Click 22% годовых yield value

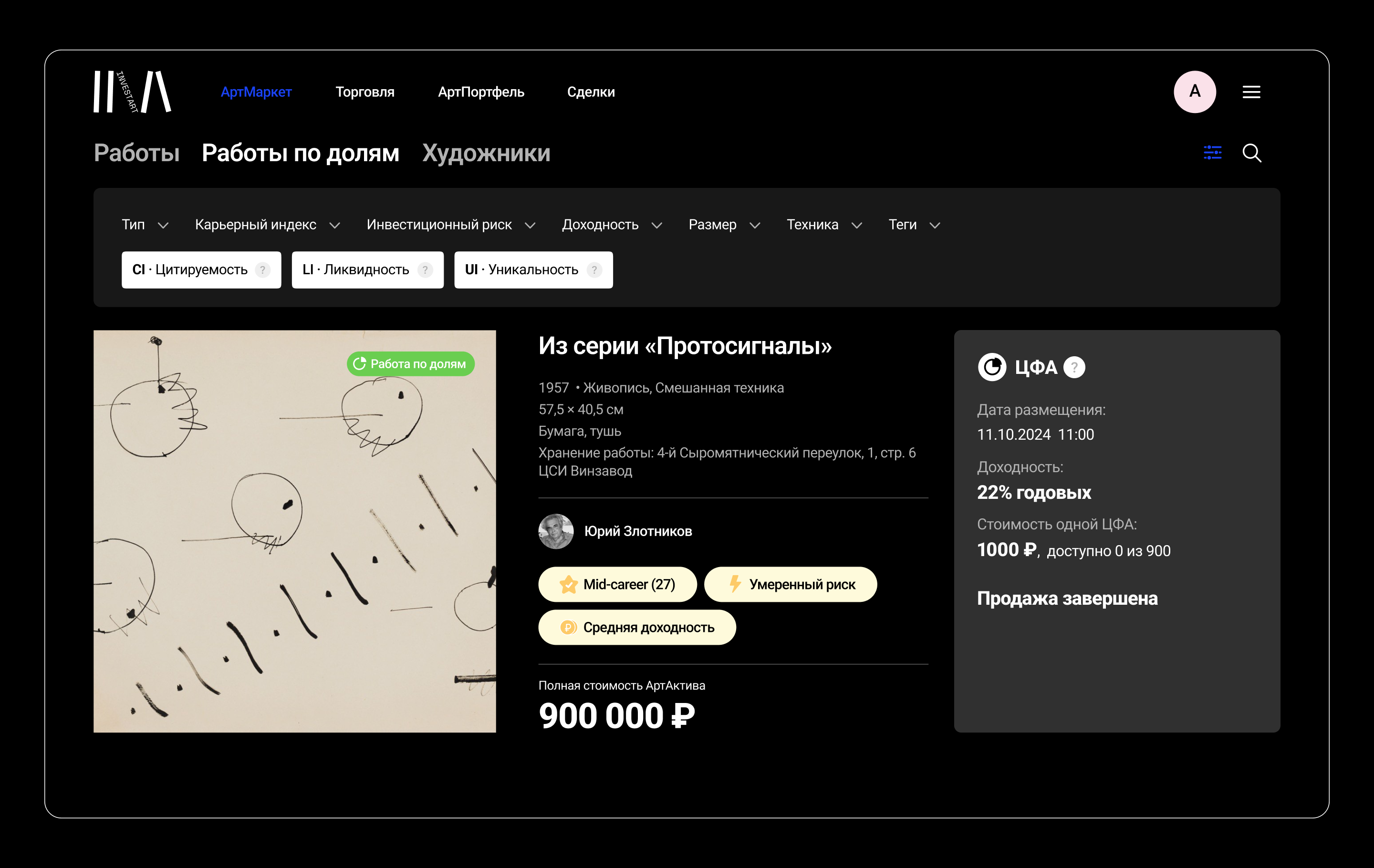point(1034,493)
